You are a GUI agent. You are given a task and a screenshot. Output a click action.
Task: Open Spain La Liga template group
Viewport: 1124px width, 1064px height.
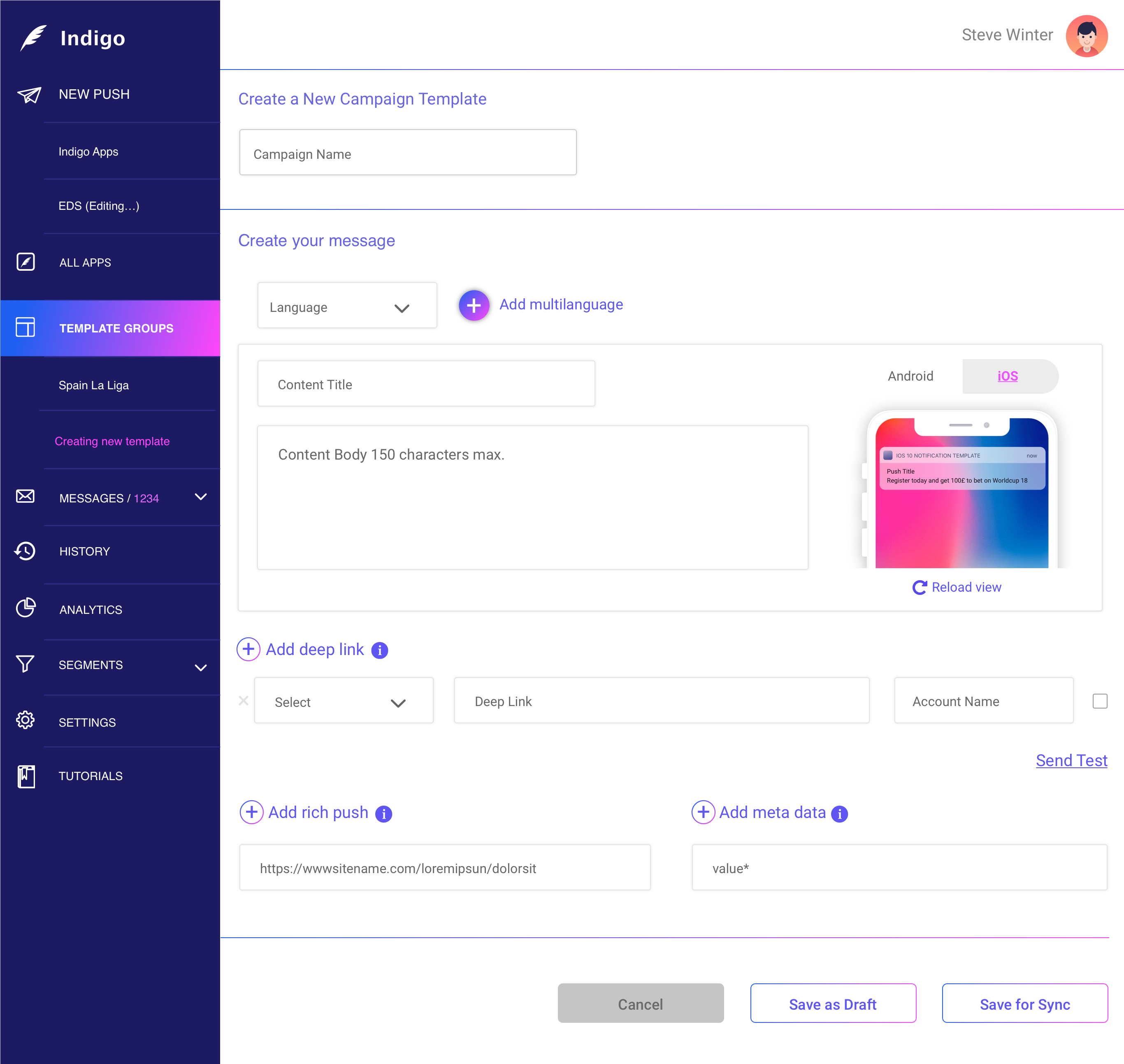(93, 385)
